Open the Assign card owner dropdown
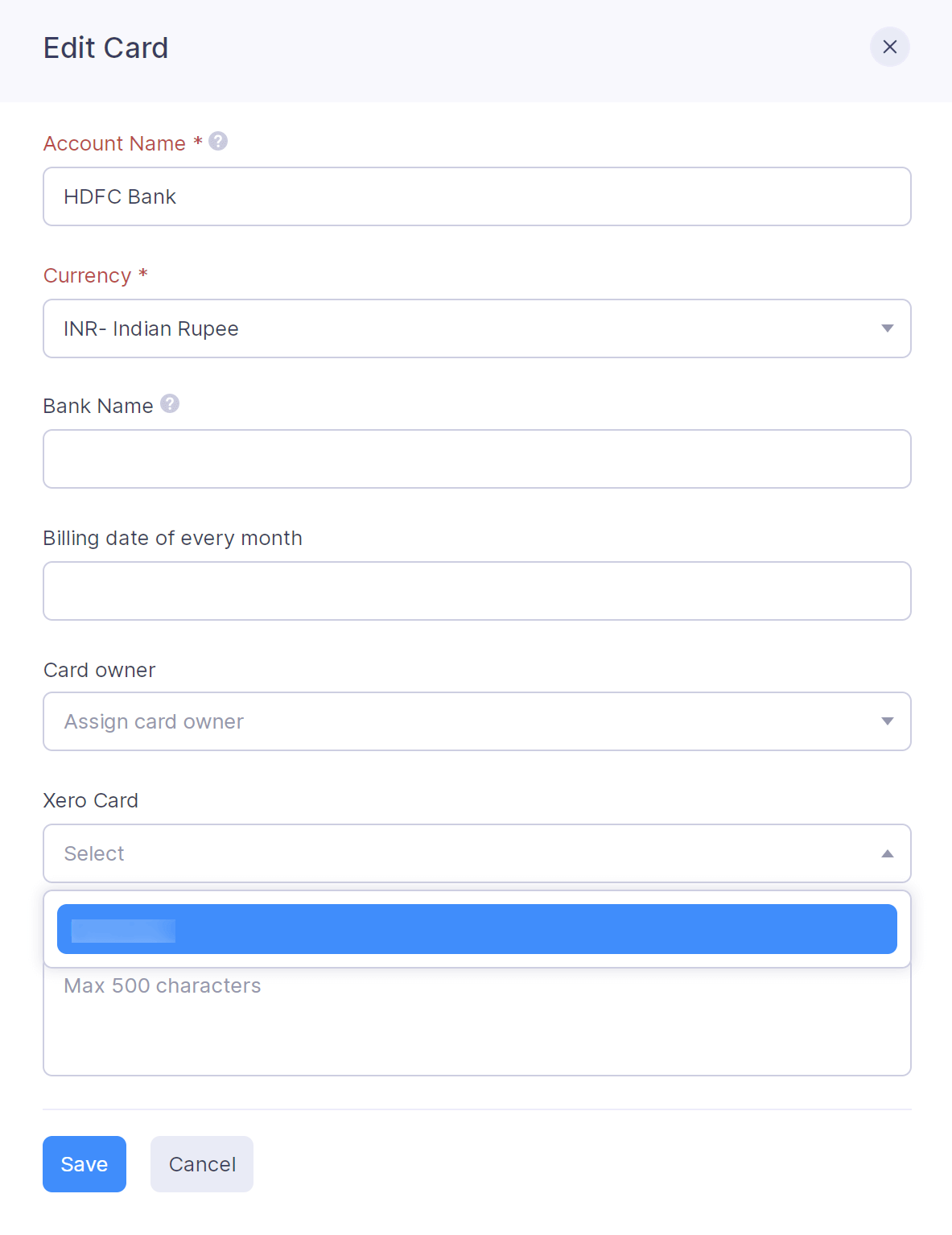Viewport: 952px width, 1235px height. pyautogui.click(x=476, y=721)
